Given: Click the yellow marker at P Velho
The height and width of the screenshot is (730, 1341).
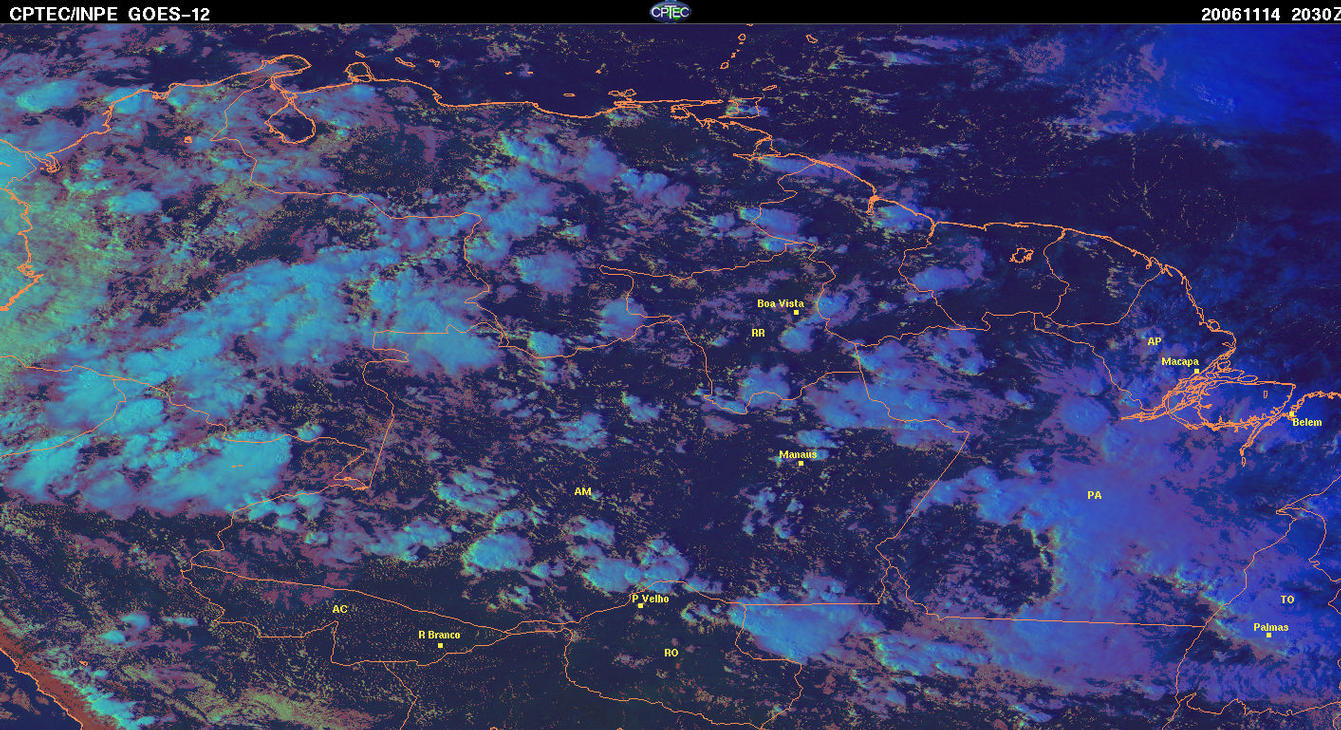Looking at the screenshot, I should (x=641, y=606).
